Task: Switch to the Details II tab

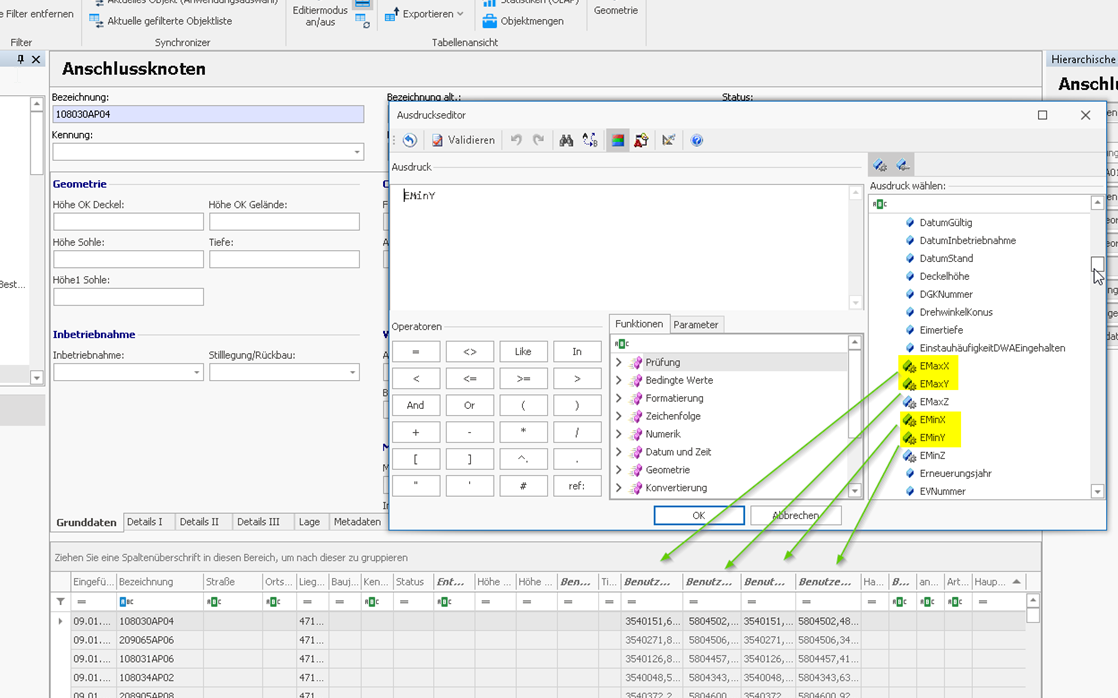Action: pyautogui.click(x=199, y=522)
